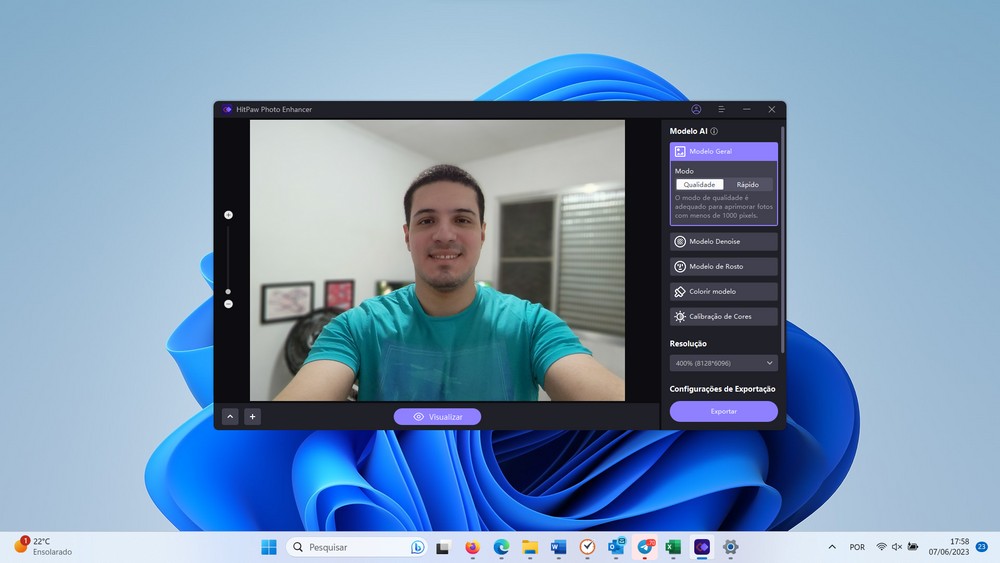
Task: Click the battery icon in system tray
Action: [913, 547]
